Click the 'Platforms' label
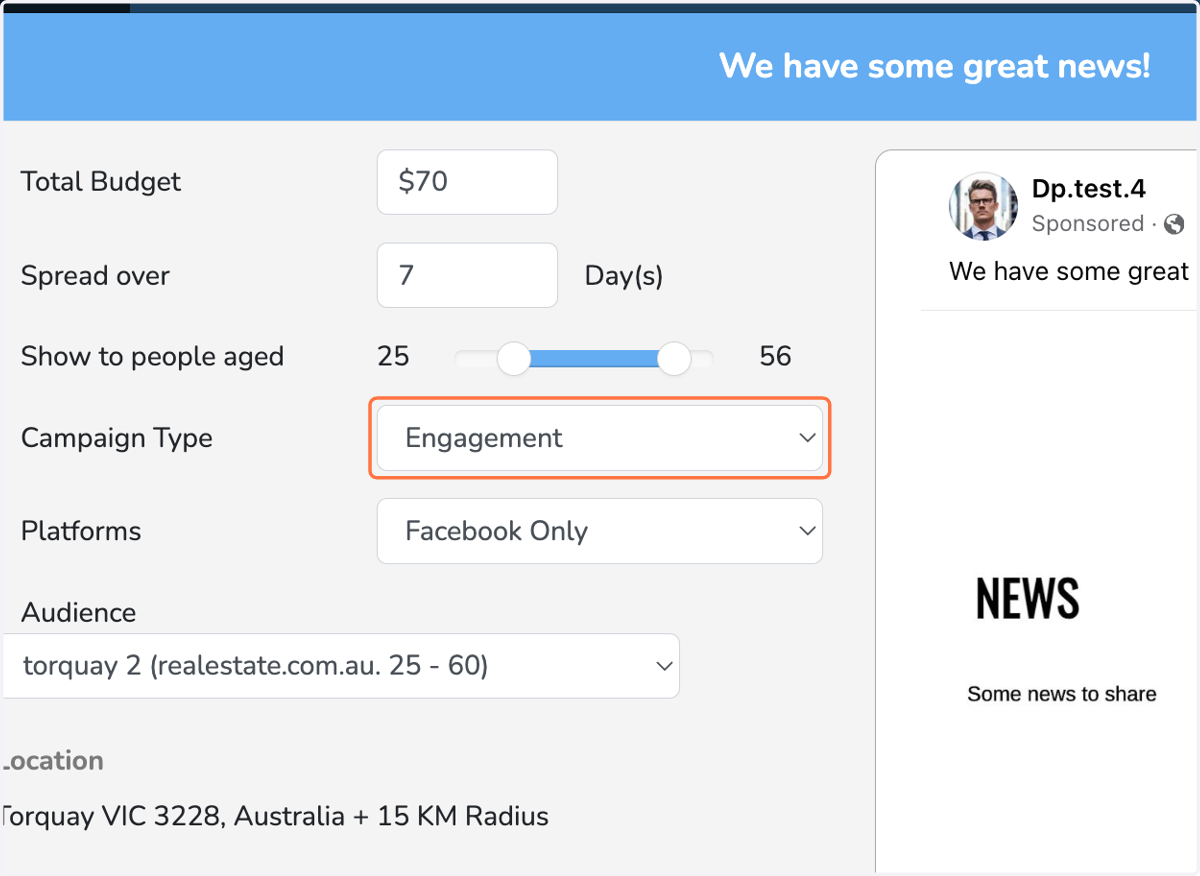This screenshot has height=876, width=1200. [x=81, y=531]
